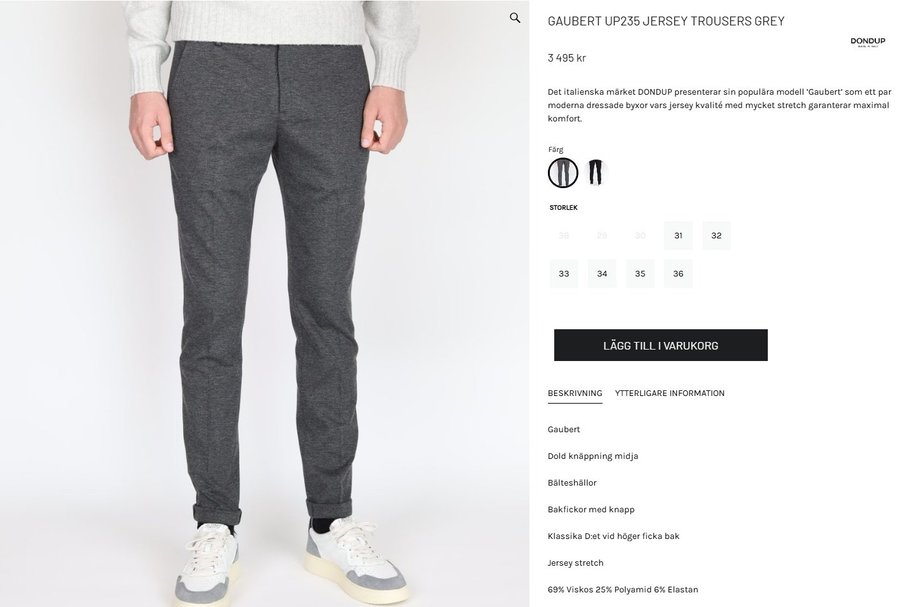Switch to the Beskrivning tab
Screen dimensions: 900x607
pos(575,394)
